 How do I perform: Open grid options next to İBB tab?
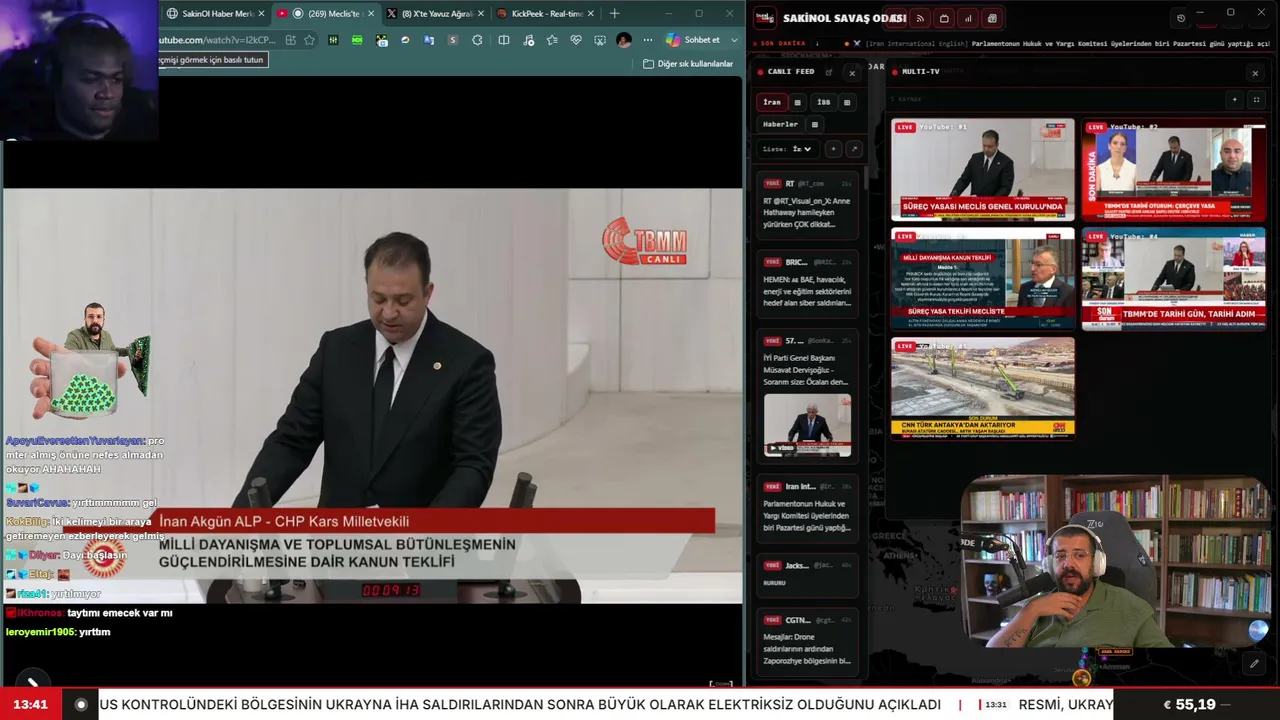[x=847, y=102]
